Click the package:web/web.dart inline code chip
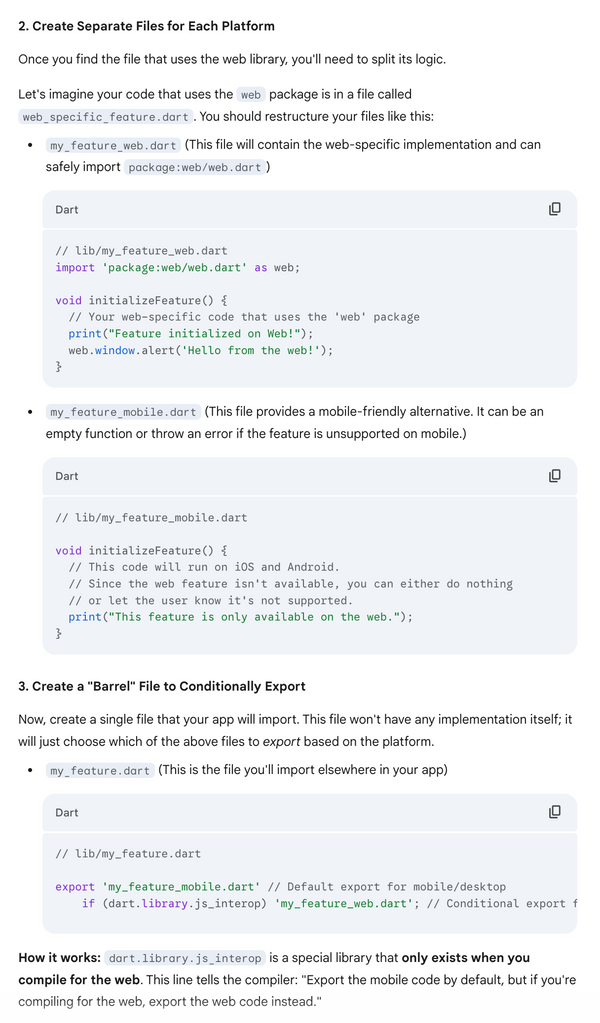 coord(195,167)
